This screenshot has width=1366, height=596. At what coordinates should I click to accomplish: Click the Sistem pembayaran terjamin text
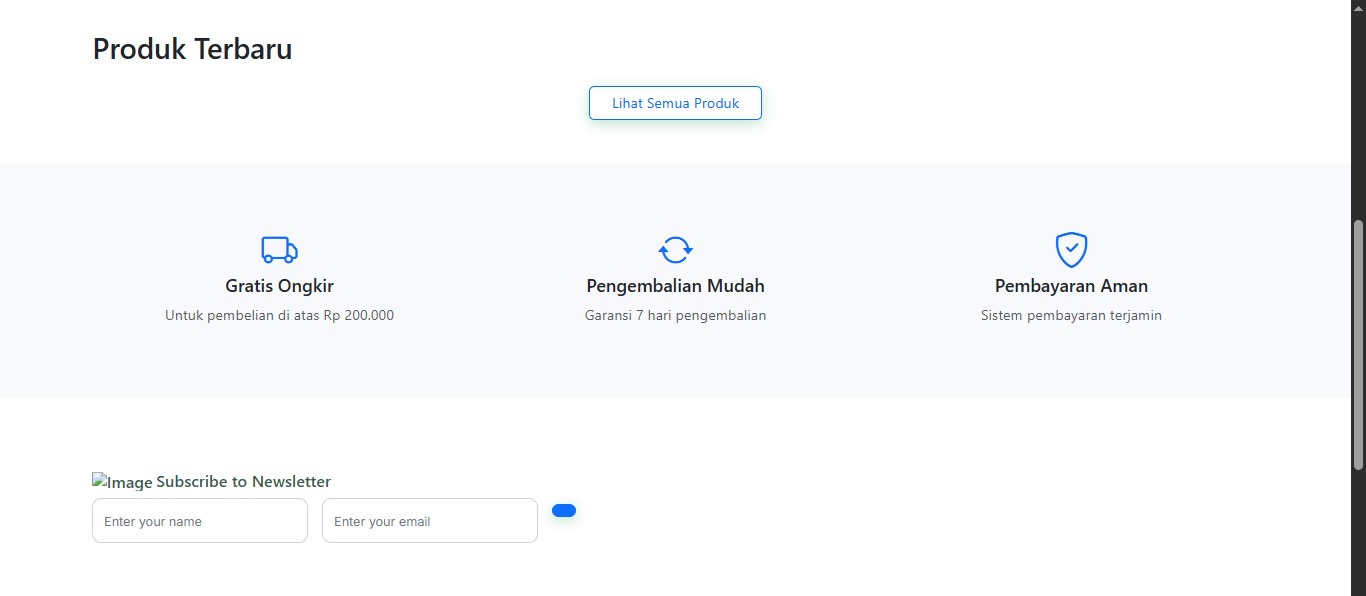point(1071,316)
